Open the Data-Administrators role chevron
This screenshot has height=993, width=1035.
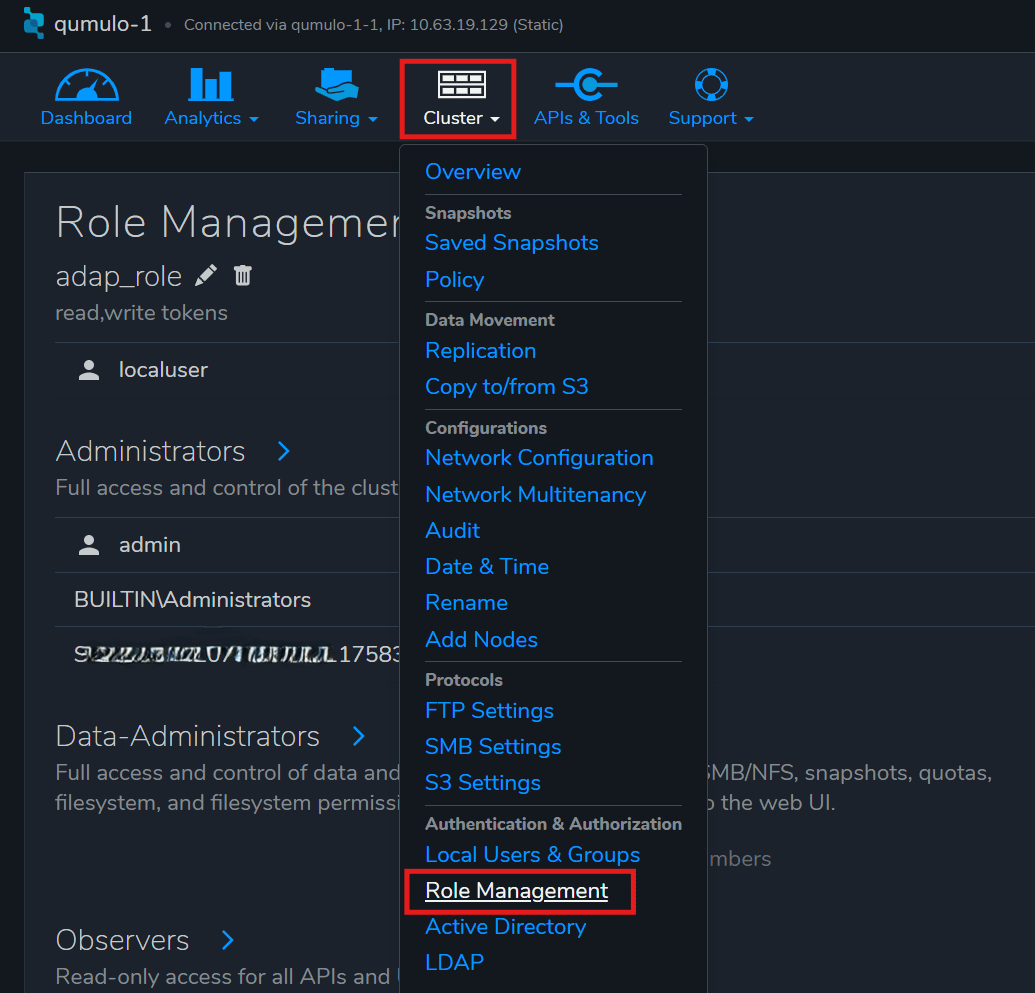click(358, 736)
